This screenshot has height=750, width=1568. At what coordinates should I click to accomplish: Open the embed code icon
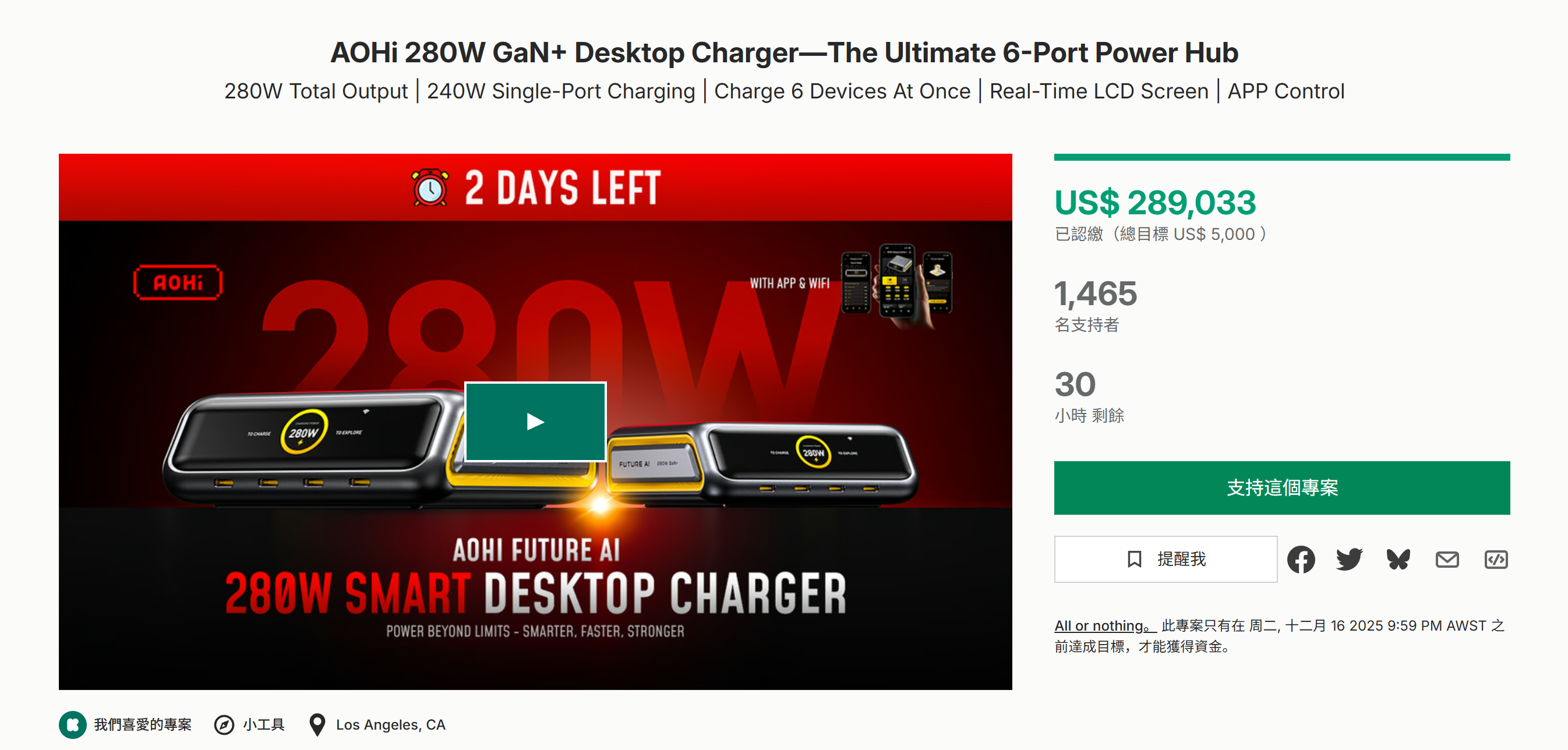tap(1496, 559)
